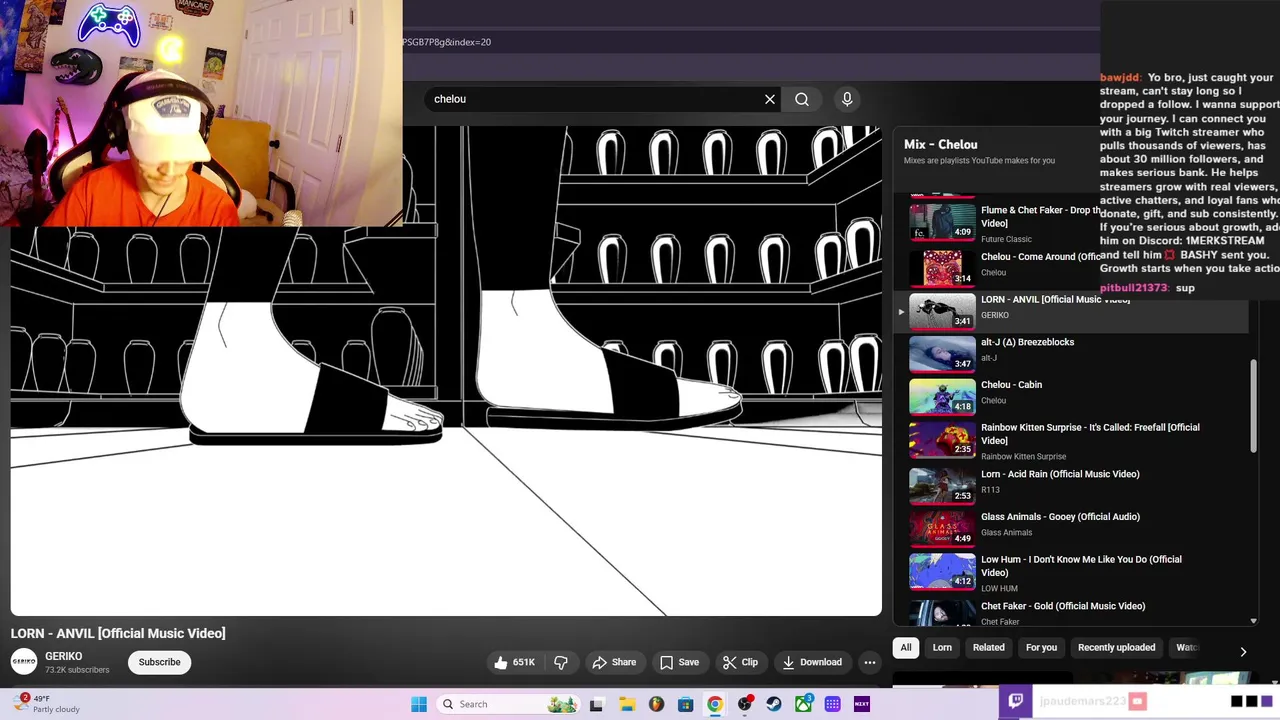The width and height of the screenshot is (1280, 720).
Task: Select the Recently uploaded filter chip
Action: pyautogui.click(x=1116, y=647)
